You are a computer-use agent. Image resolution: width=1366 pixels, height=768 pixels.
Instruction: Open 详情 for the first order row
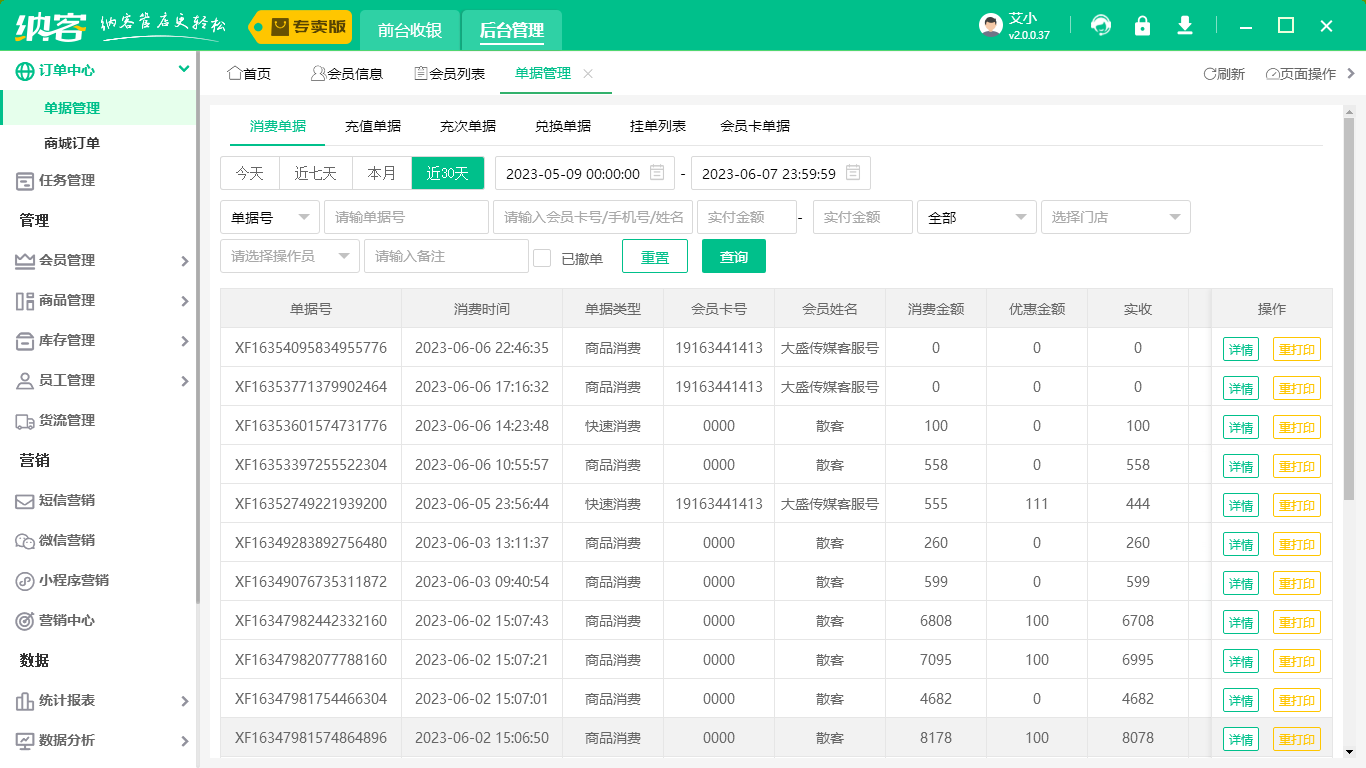[x=1241, y=348]
